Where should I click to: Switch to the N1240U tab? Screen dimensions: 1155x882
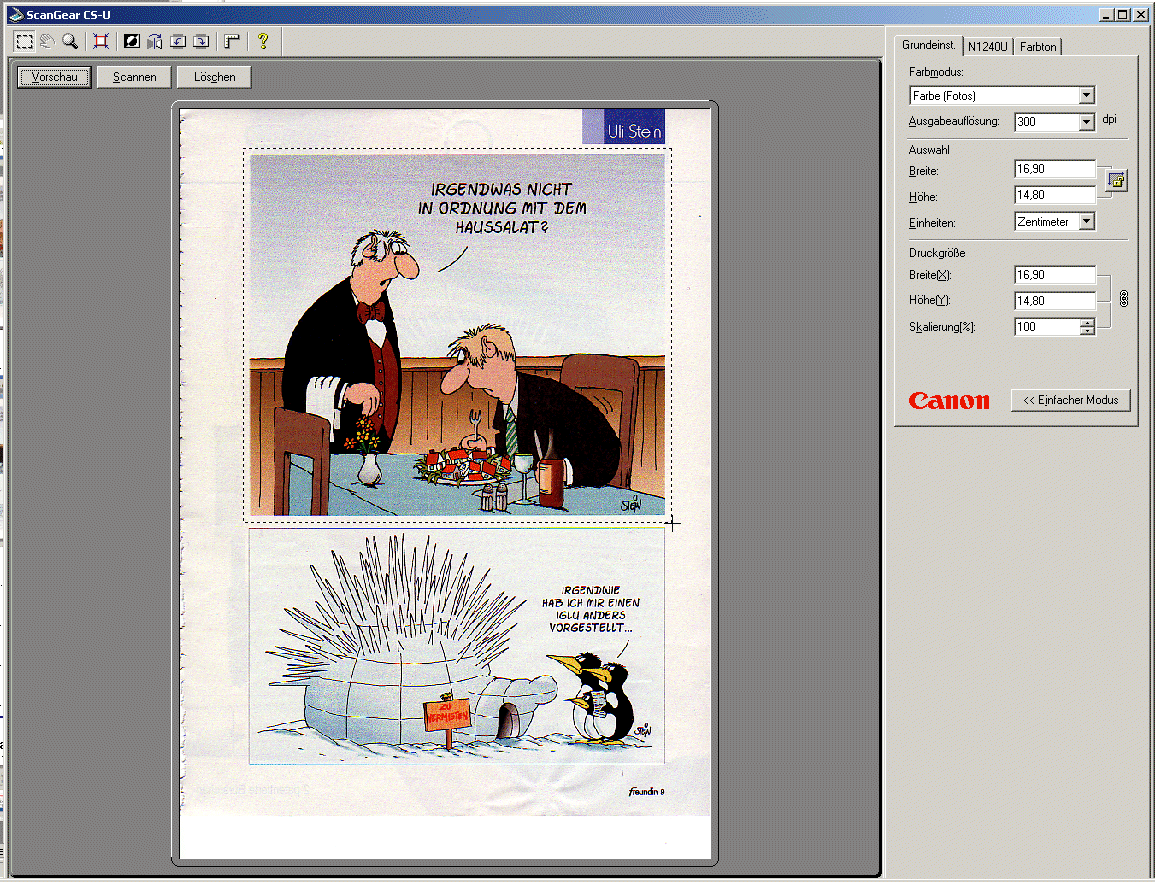coord(988,46)
